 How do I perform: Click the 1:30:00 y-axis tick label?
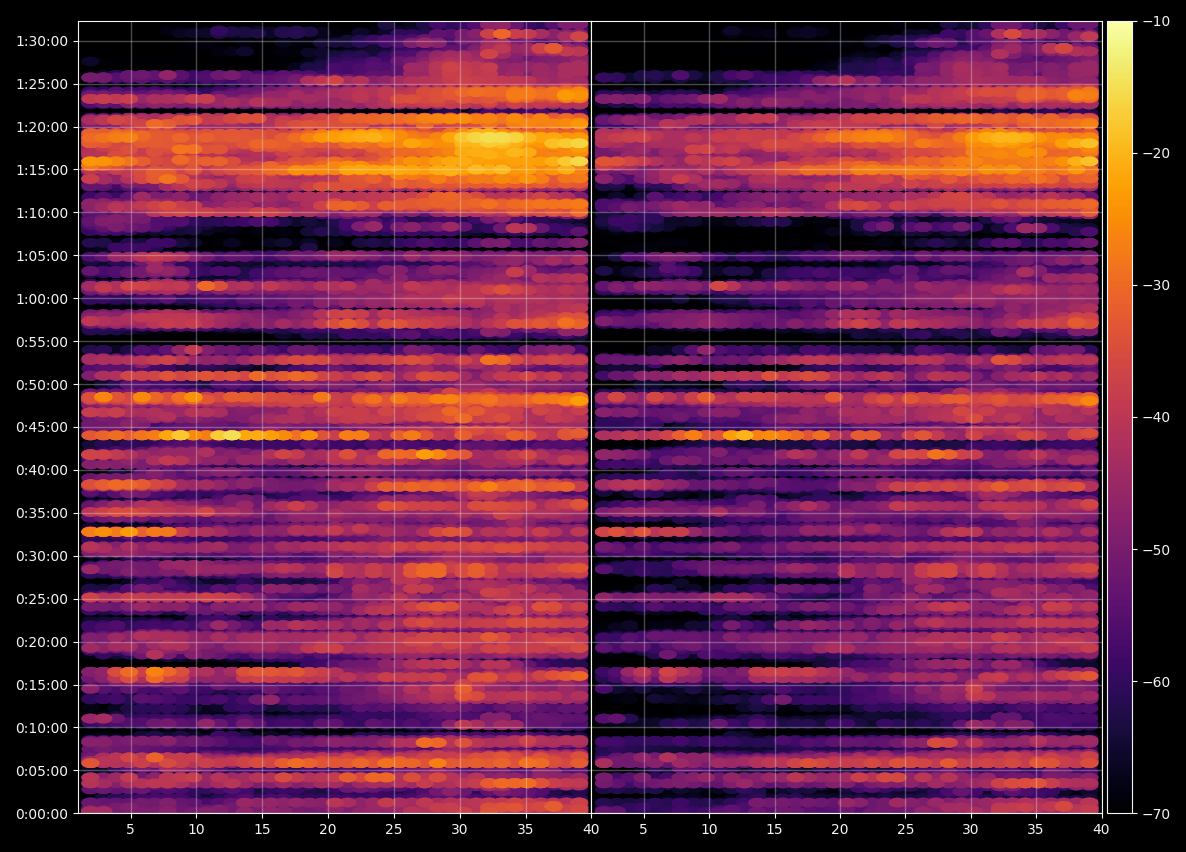(x=42, y=42)
